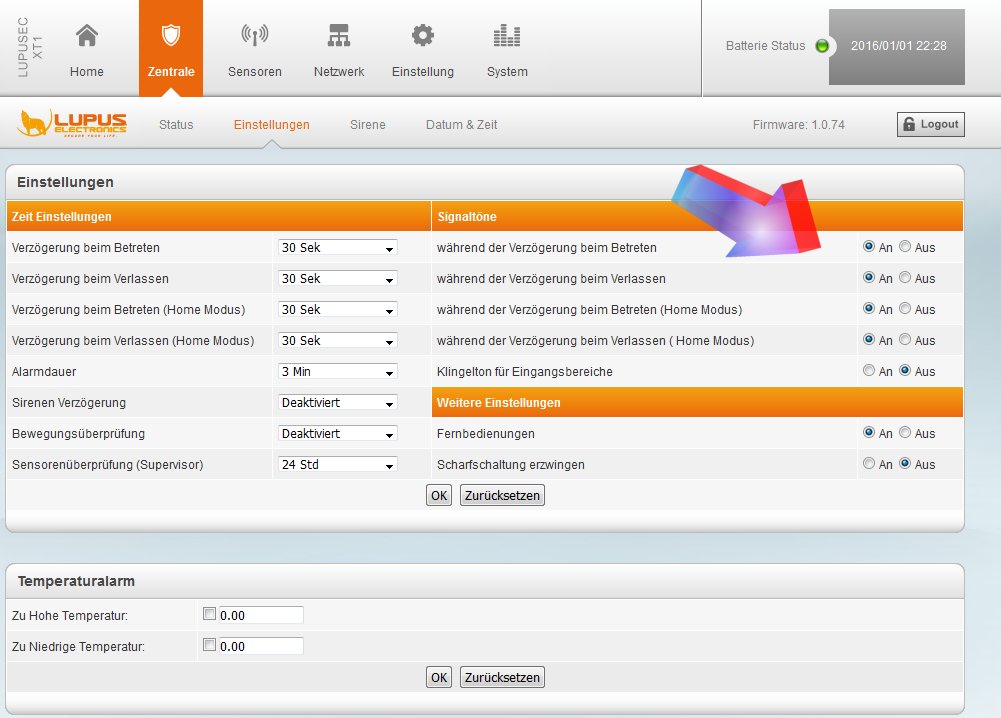Go to the Datum & Zeit tab

click(461, 125)
